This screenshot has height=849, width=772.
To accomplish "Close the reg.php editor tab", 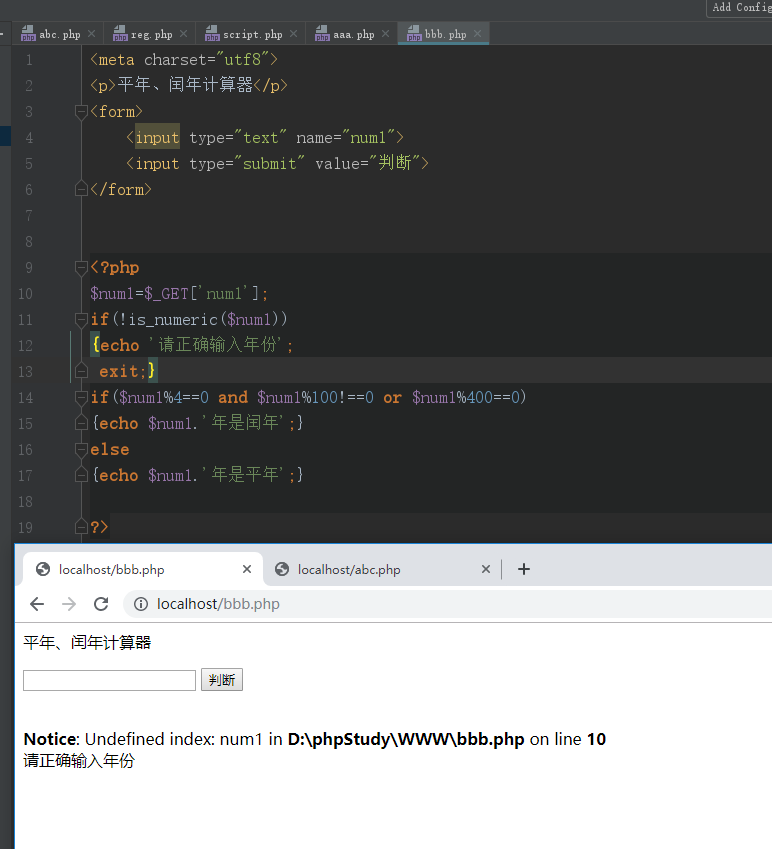I will coord(183,34).
